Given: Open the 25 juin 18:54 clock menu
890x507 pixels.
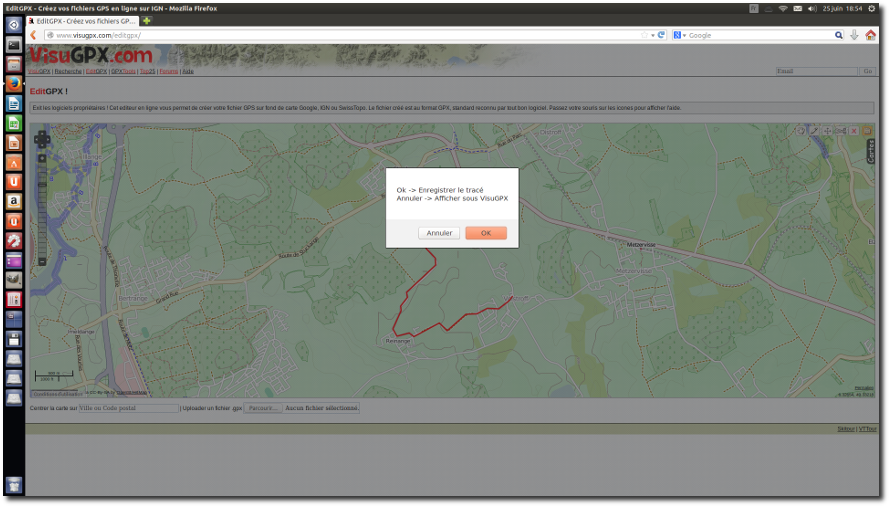Looking at the screenshot, I should coord(842,9).
